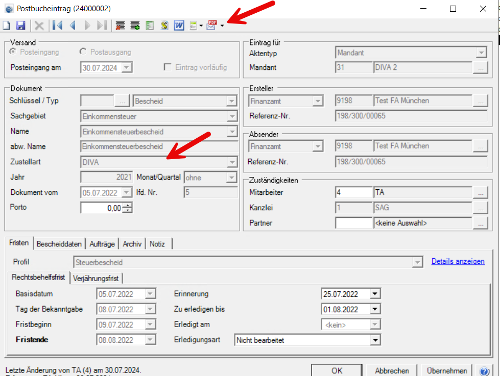The image size is (500, 376).
Task: Select the Posteingang radio button
Action: (13, 52)
